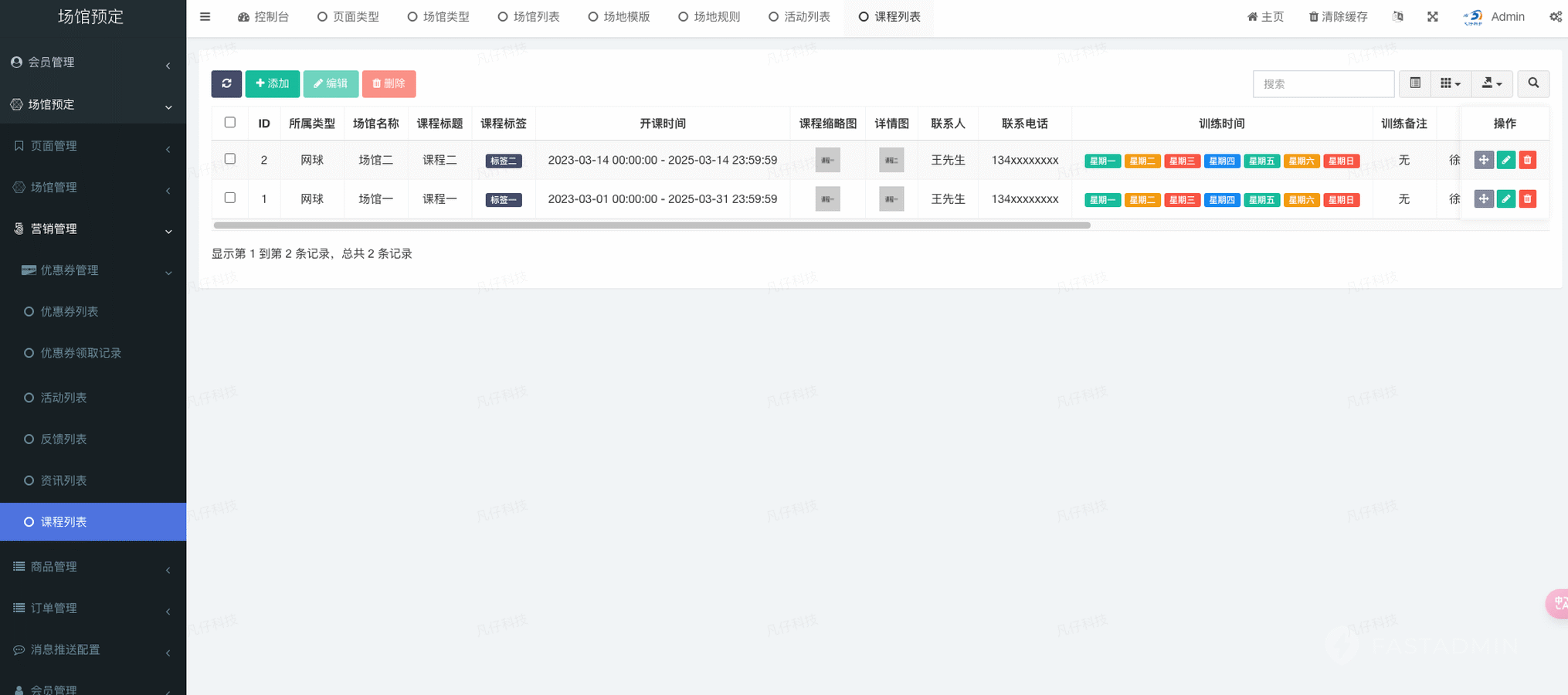1568x695 pixels.
Task: Click the red delete icon for course ID 2
Action: (x=1527, y=160)
